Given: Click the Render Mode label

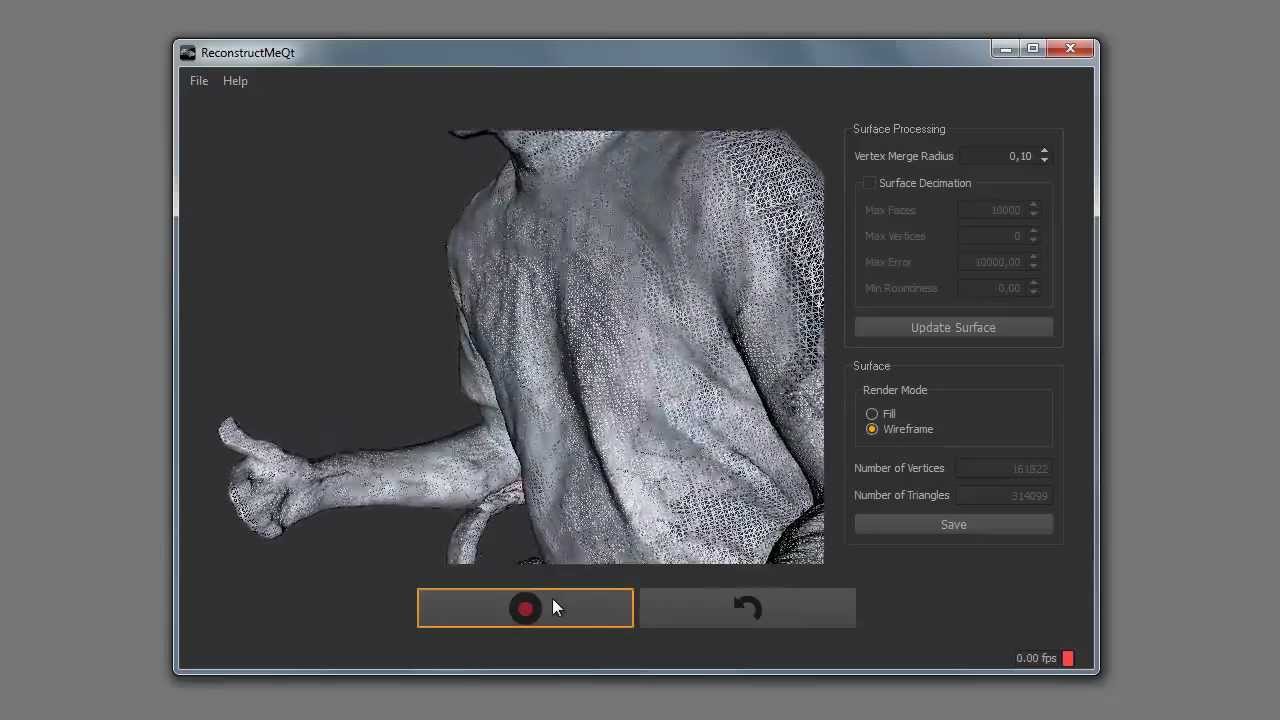Looking at the screenshot, I should pyautogui.click(x=895, y=390).
